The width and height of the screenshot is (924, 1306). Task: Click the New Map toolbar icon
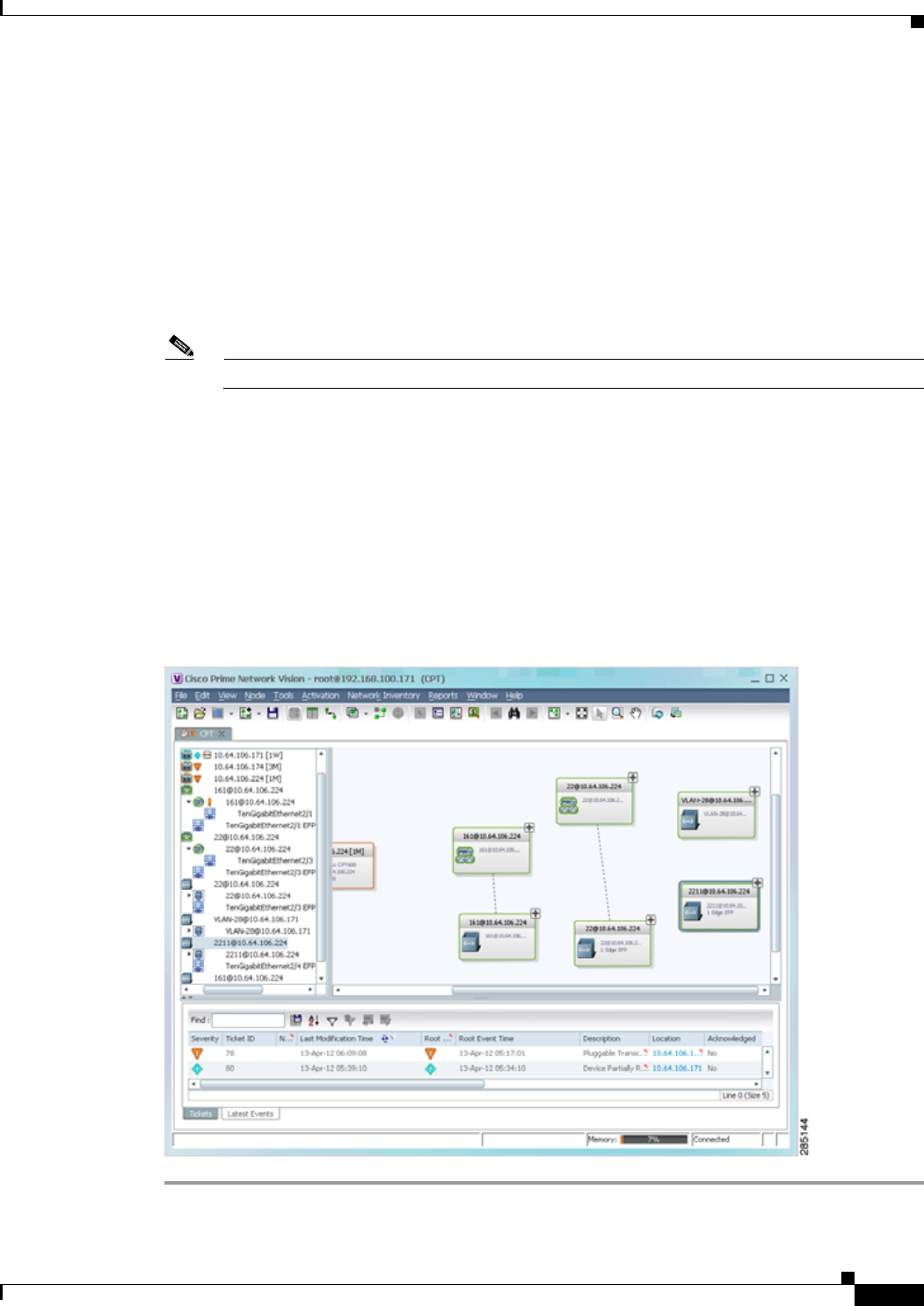click(x=182, y=713)
